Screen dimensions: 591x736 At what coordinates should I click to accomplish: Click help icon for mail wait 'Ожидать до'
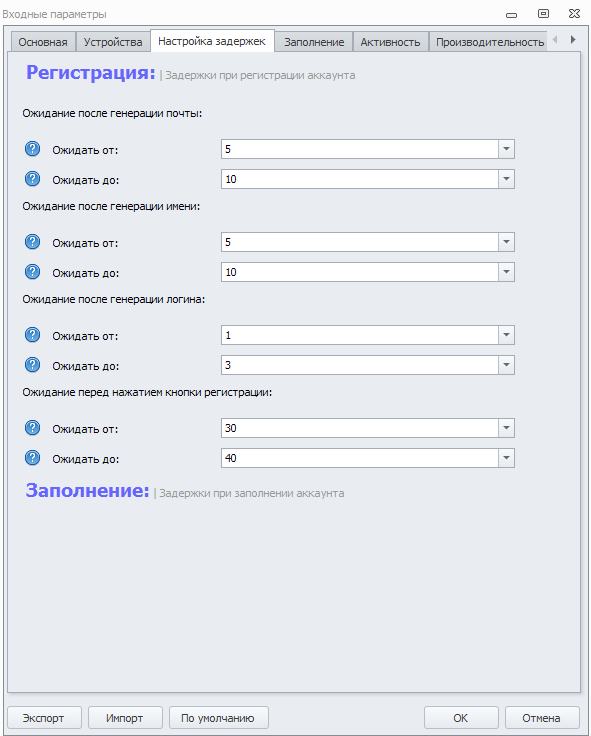[32, 179]
